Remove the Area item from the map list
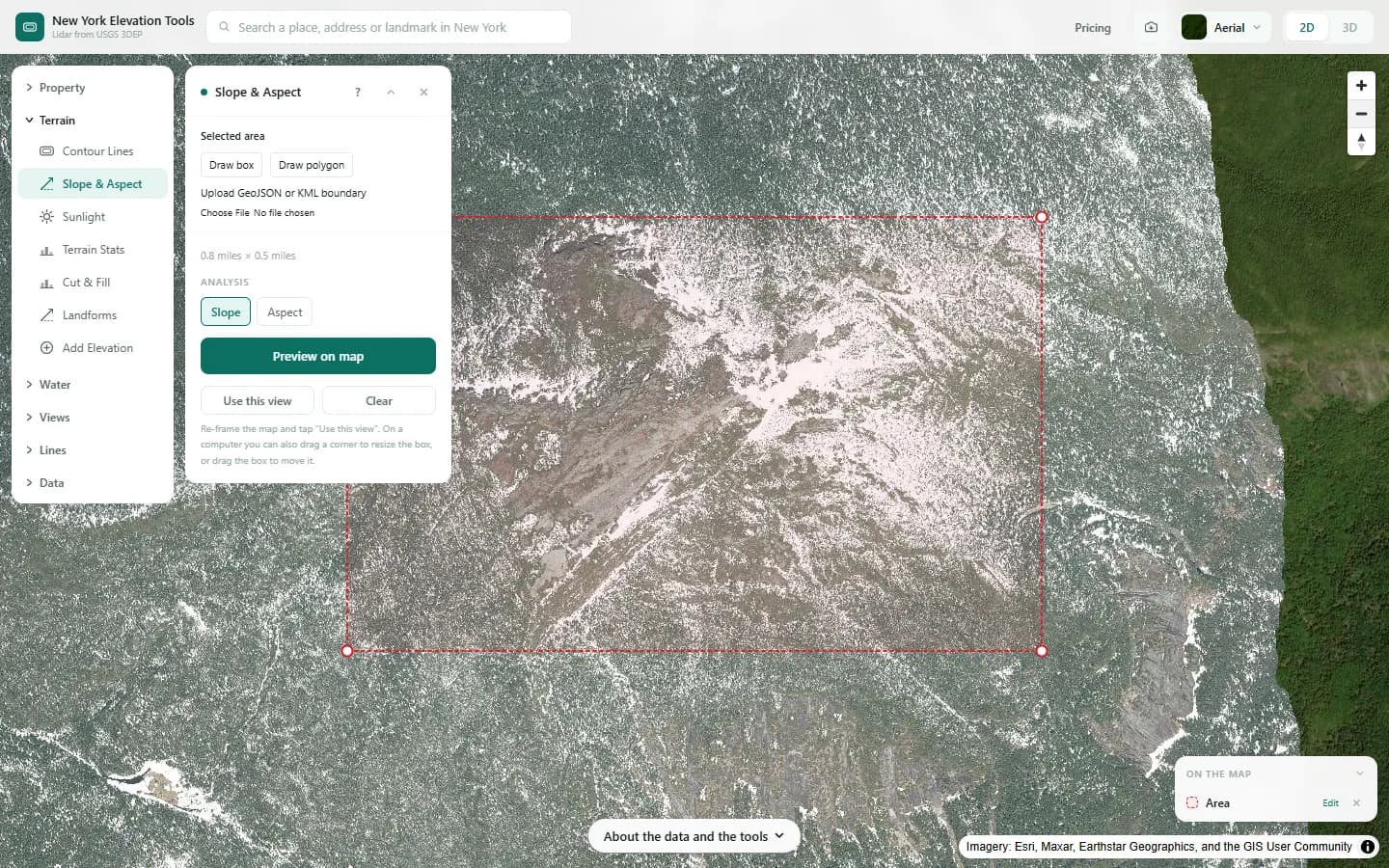Image resolution: width=1389 pixels, height=868 pixels. tap(1356, 803)
